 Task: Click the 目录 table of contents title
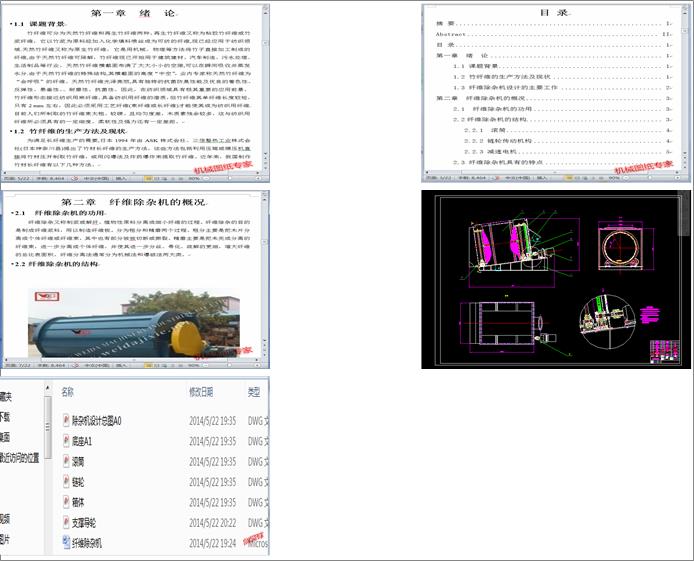553,11
